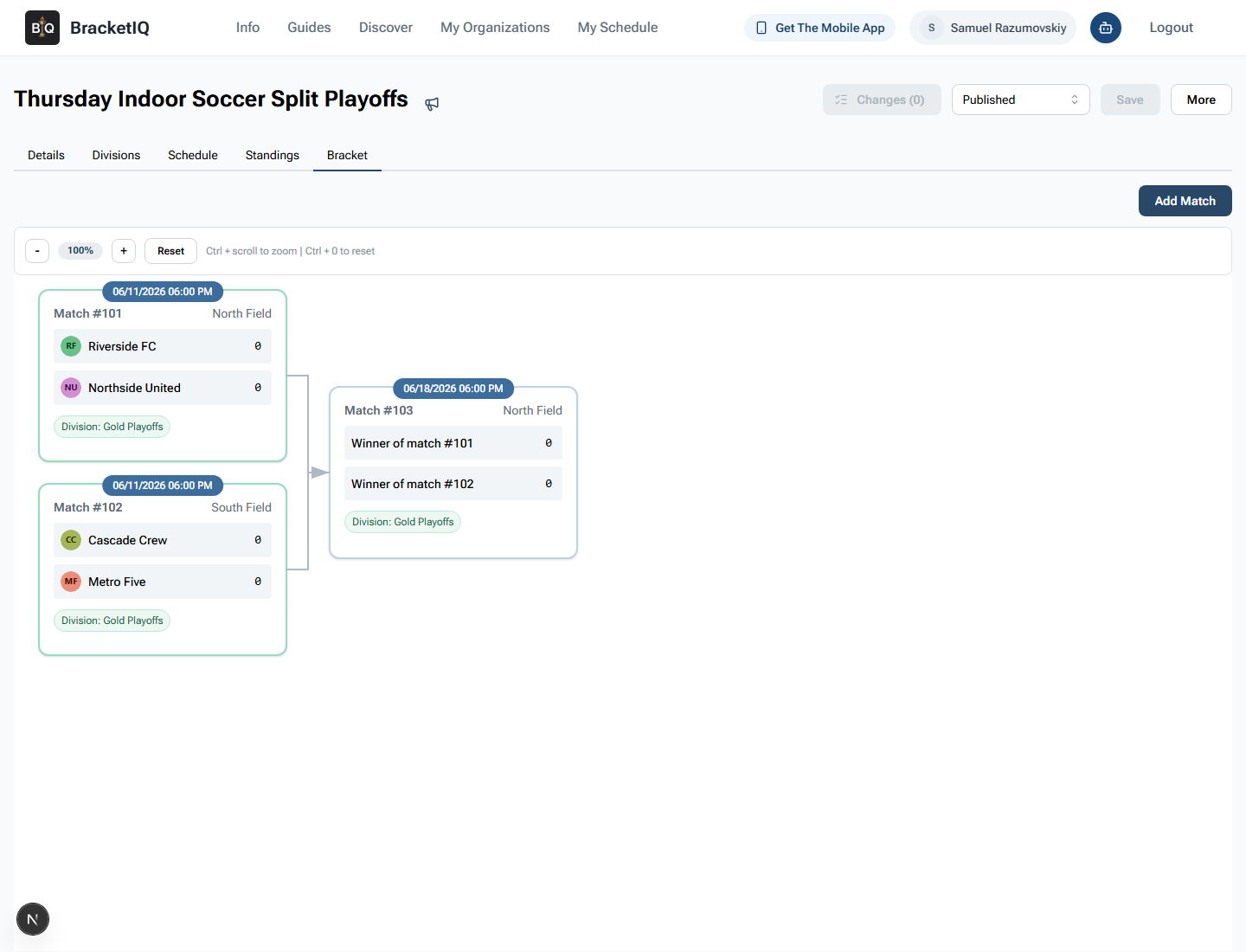Open the Standings tab
1246x952 pixels.
273,155
